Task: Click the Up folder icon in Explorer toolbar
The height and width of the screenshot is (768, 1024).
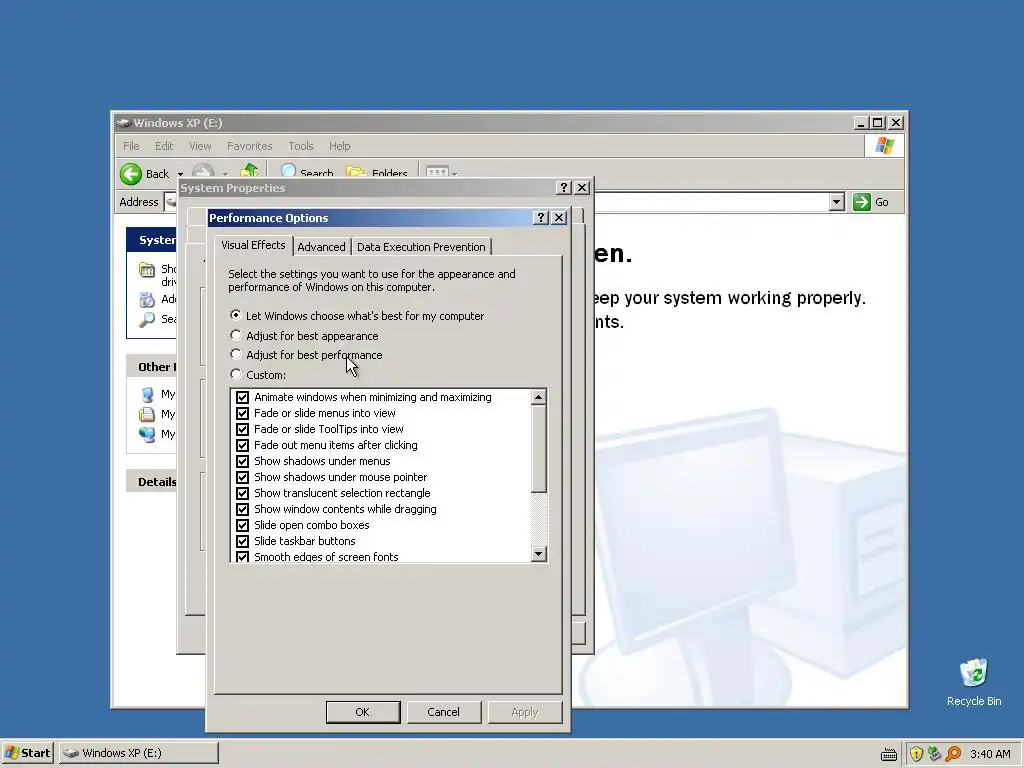Action: pyautogui.click(x=249, y=170)
